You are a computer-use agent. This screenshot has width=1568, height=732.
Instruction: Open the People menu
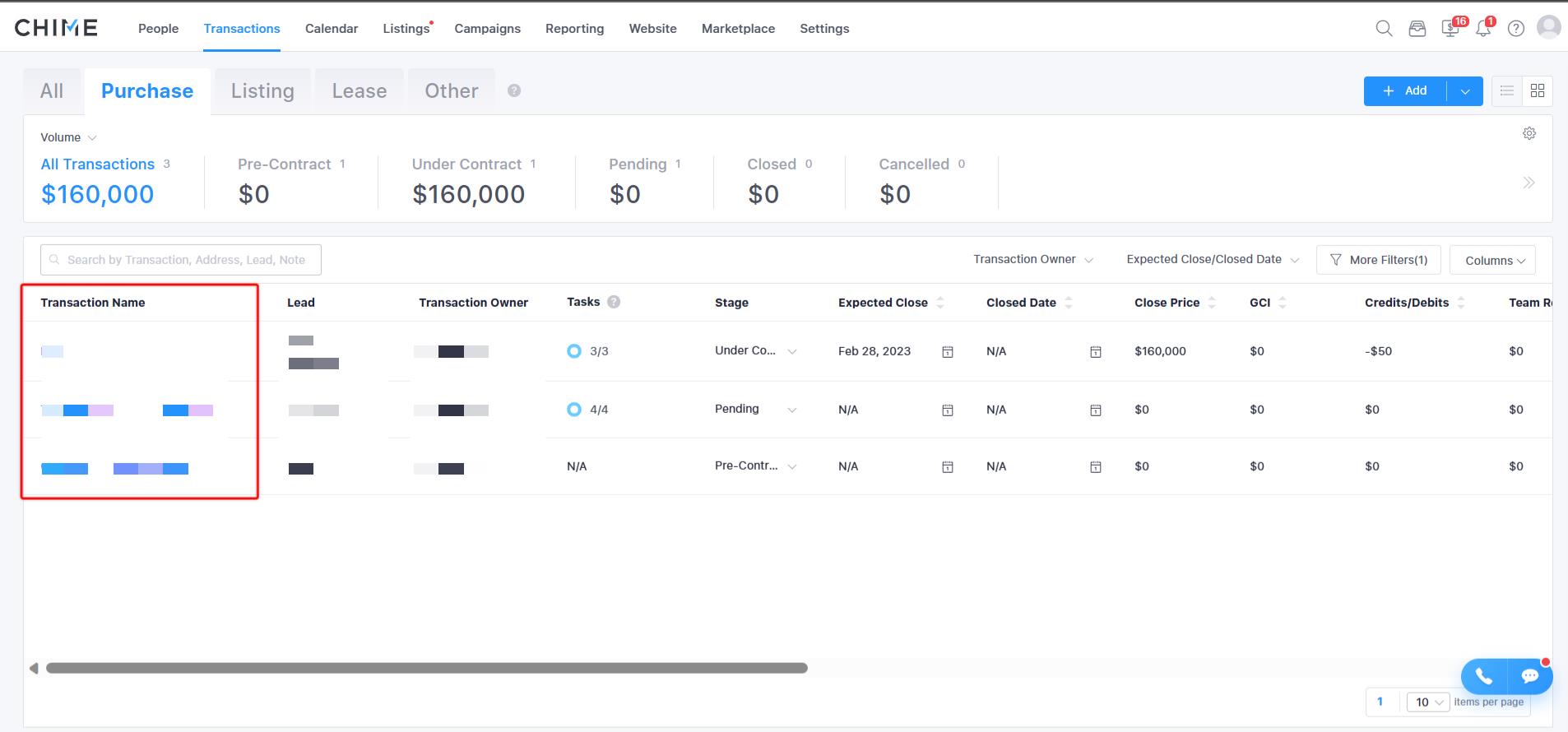[158, 28]
